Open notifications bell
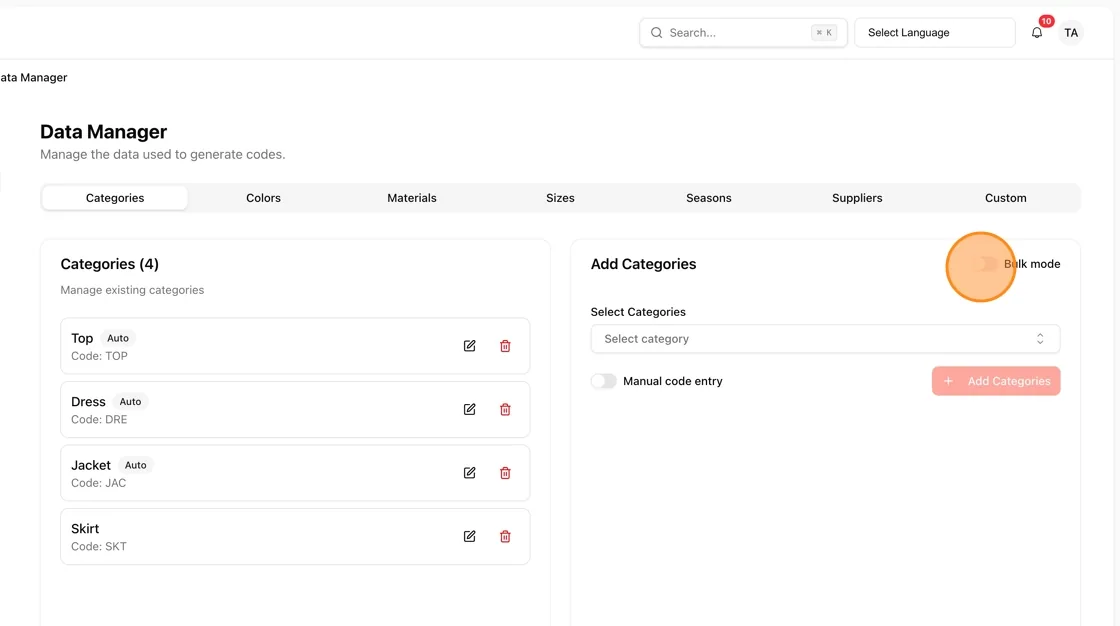Image resolution: width=1120 pixels, height=626 pixels. tap(1036, 33)
